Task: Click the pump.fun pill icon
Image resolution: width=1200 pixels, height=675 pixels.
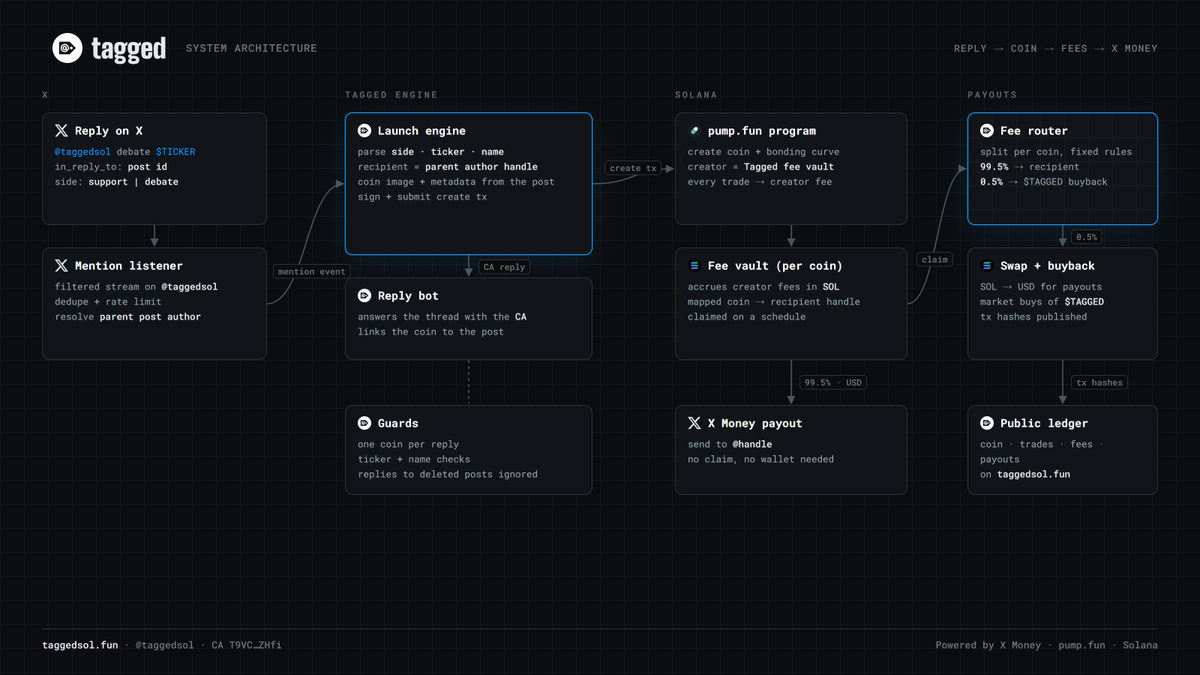Action: tap(694, 131)
